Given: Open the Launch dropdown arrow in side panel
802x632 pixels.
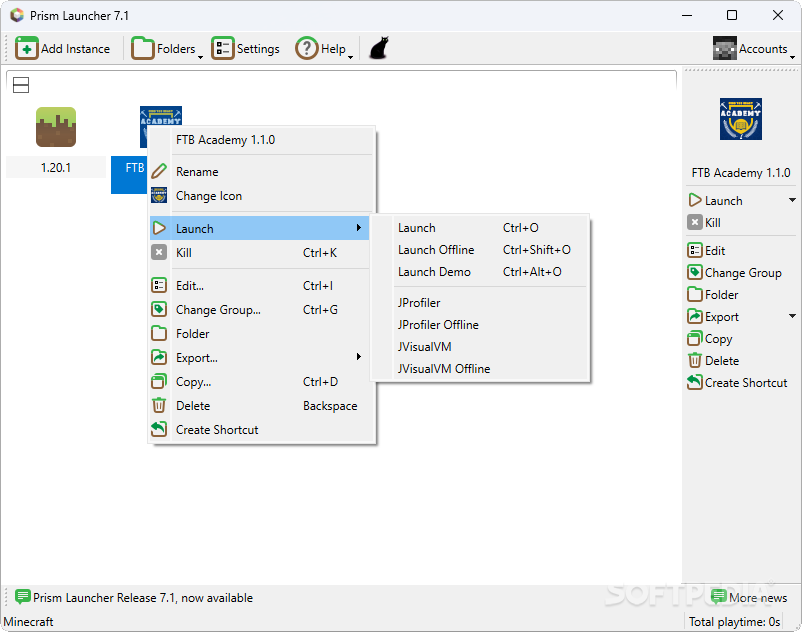Looking at the screenshot, I should (792, 200).
